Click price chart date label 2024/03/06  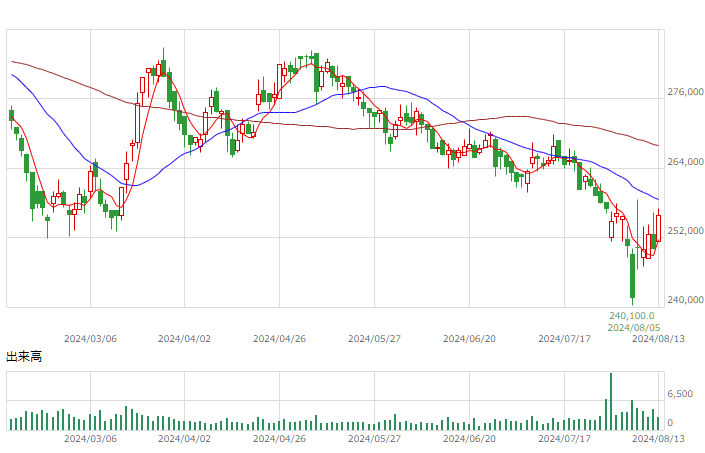tap(90, 339)
